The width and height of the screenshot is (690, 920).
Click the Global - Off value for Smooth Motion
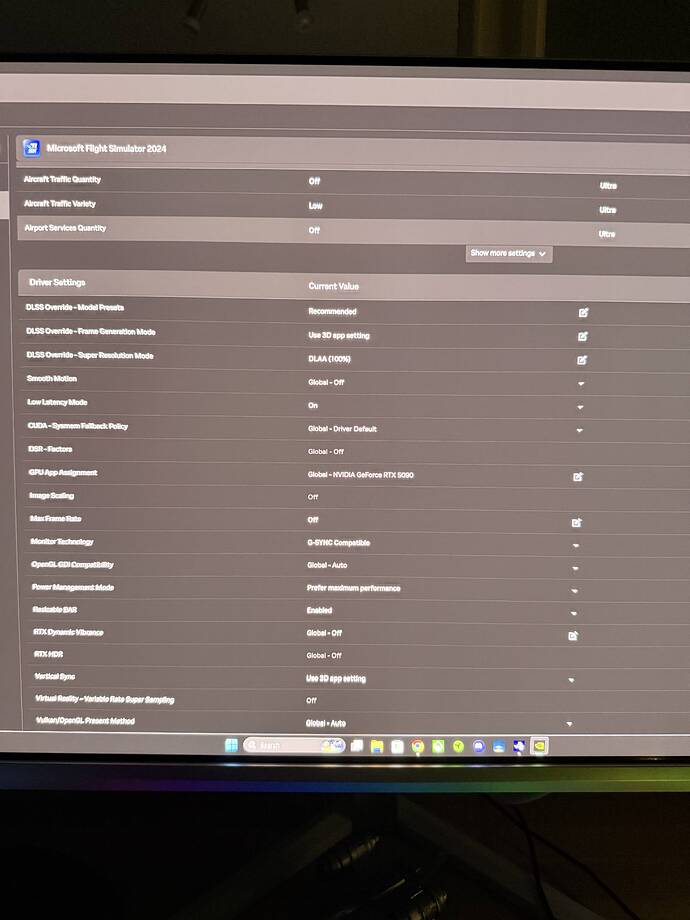click(x=326, y=382)
